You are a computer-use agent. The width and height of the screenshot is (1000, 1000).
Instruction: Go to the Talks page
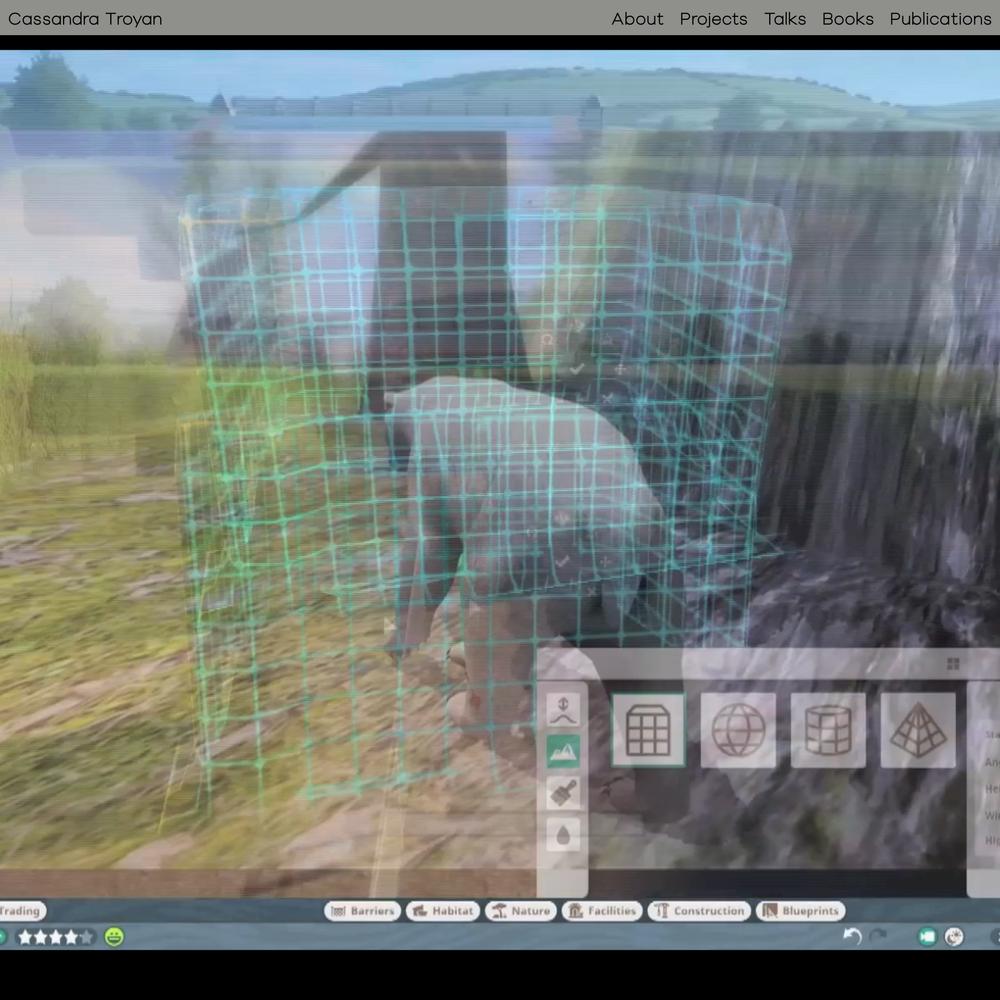pos(785,18)
